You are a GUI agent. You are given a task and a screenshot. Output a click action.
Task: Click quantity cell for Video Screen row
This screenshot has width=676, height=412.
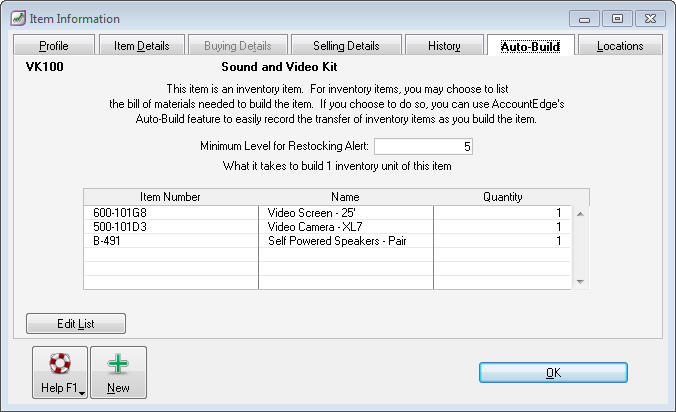coord(503,213)
